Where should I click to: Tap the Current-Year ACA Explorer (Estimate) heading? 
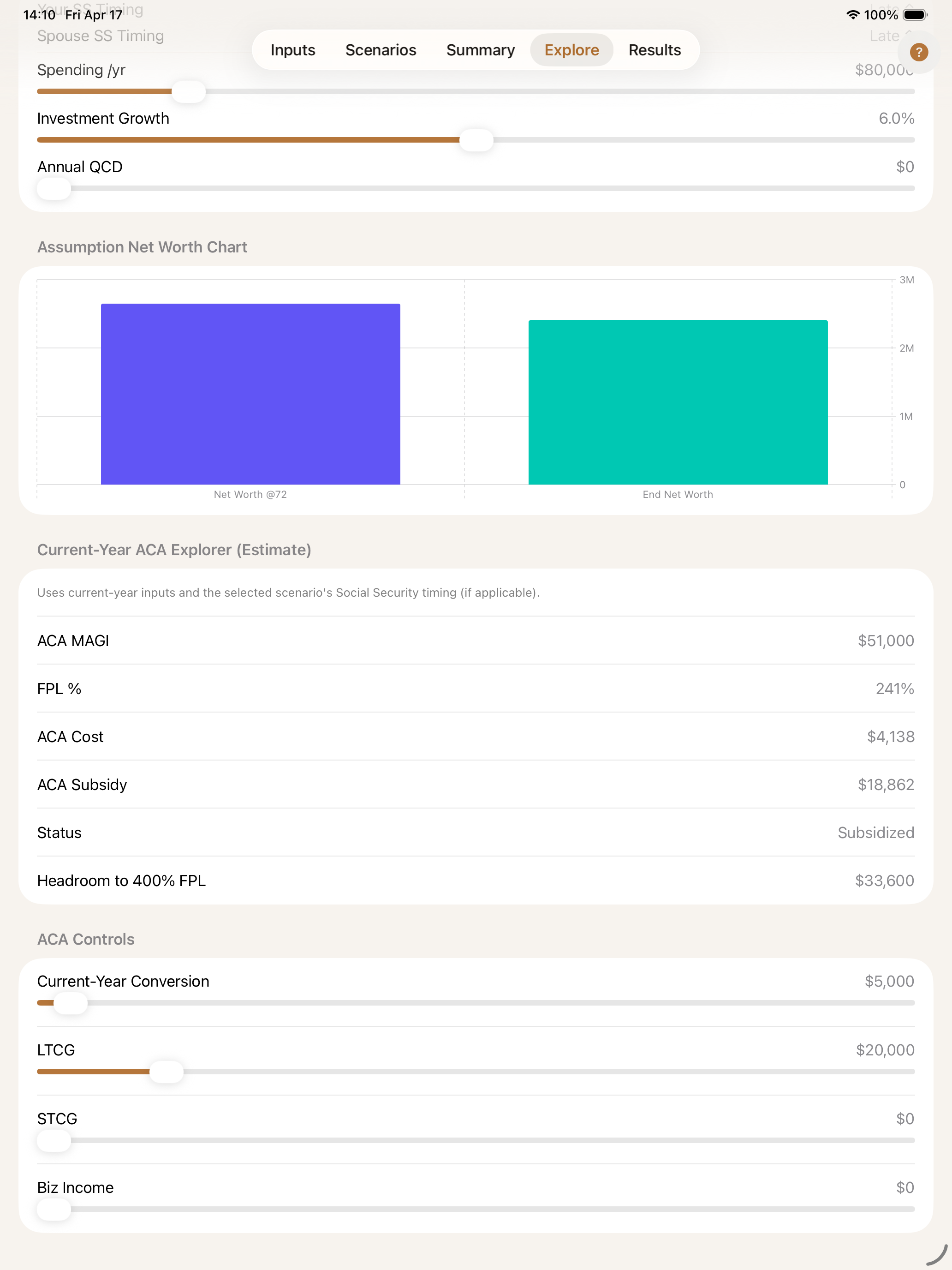tap(174, 550)
